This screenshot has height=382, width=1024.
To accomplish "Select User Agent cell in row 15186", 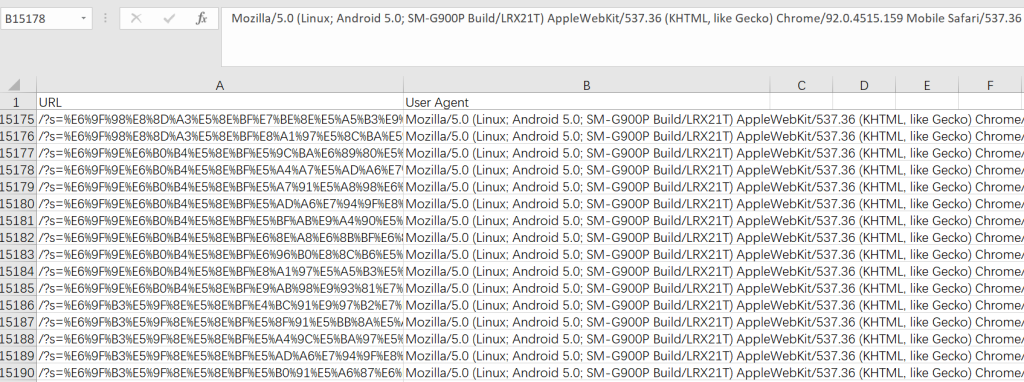I will point(586,306).
